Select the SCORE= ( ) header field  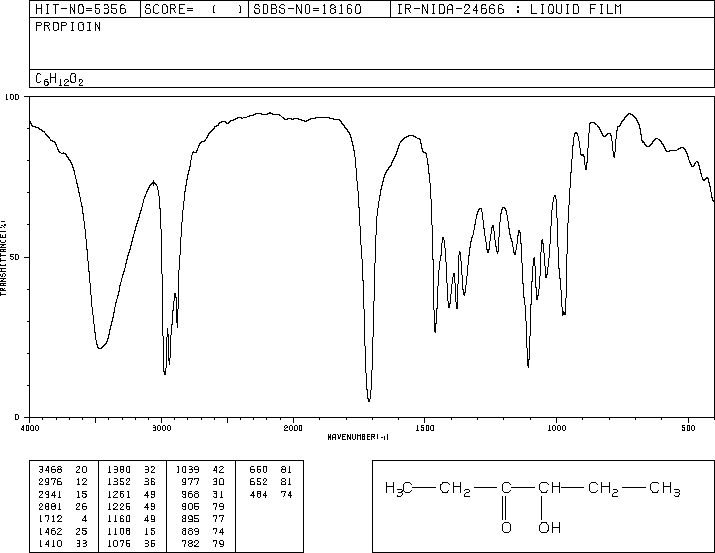click(x=193, y=9)
